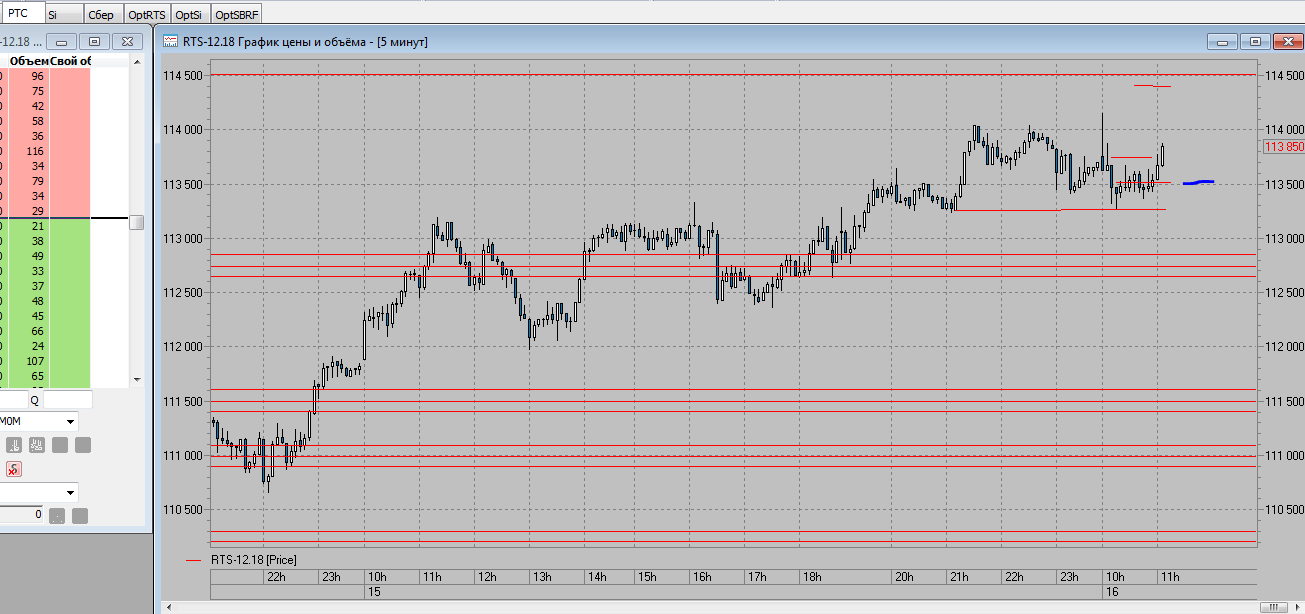Click the 18h time axis label
The image size is (1305, 614).
(811, 577)
